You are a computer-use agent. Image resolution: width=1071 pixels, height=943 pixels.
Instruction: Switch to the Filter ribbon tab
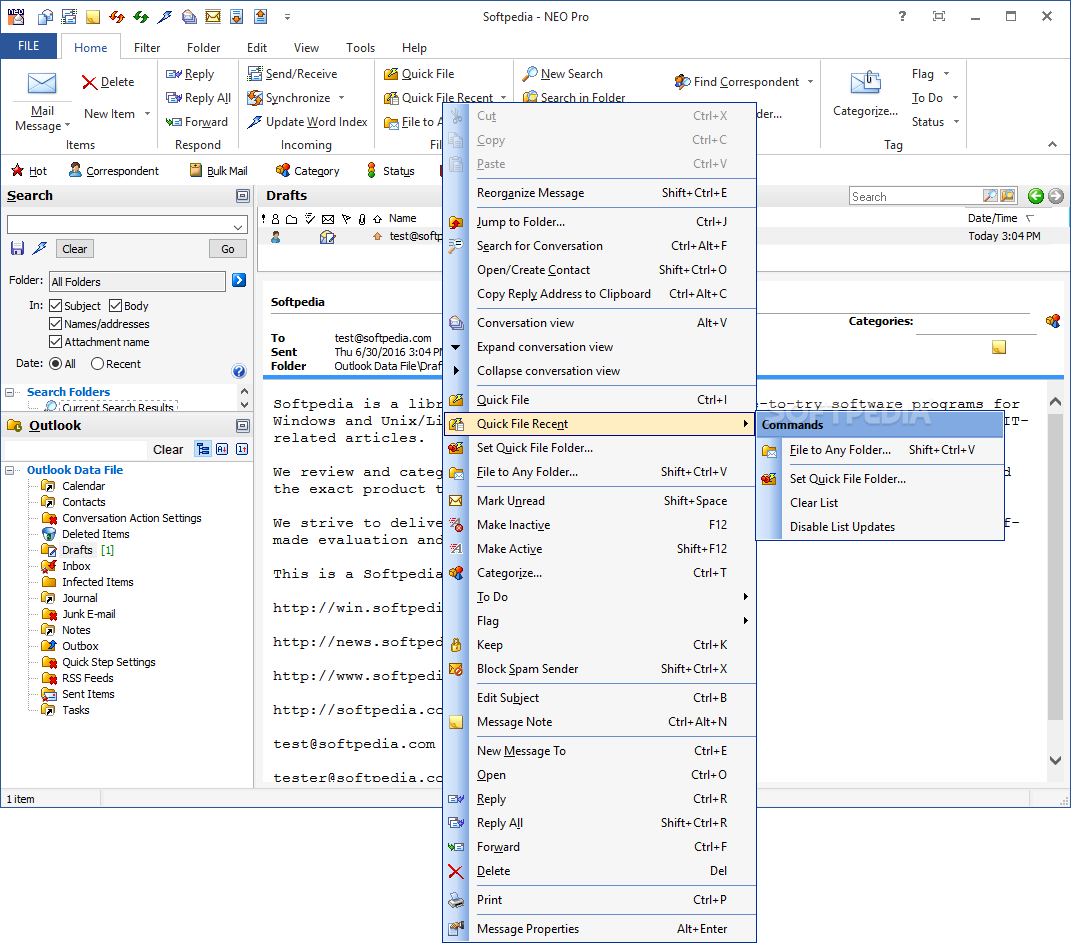pyautogui.click(x=147, y=47)
